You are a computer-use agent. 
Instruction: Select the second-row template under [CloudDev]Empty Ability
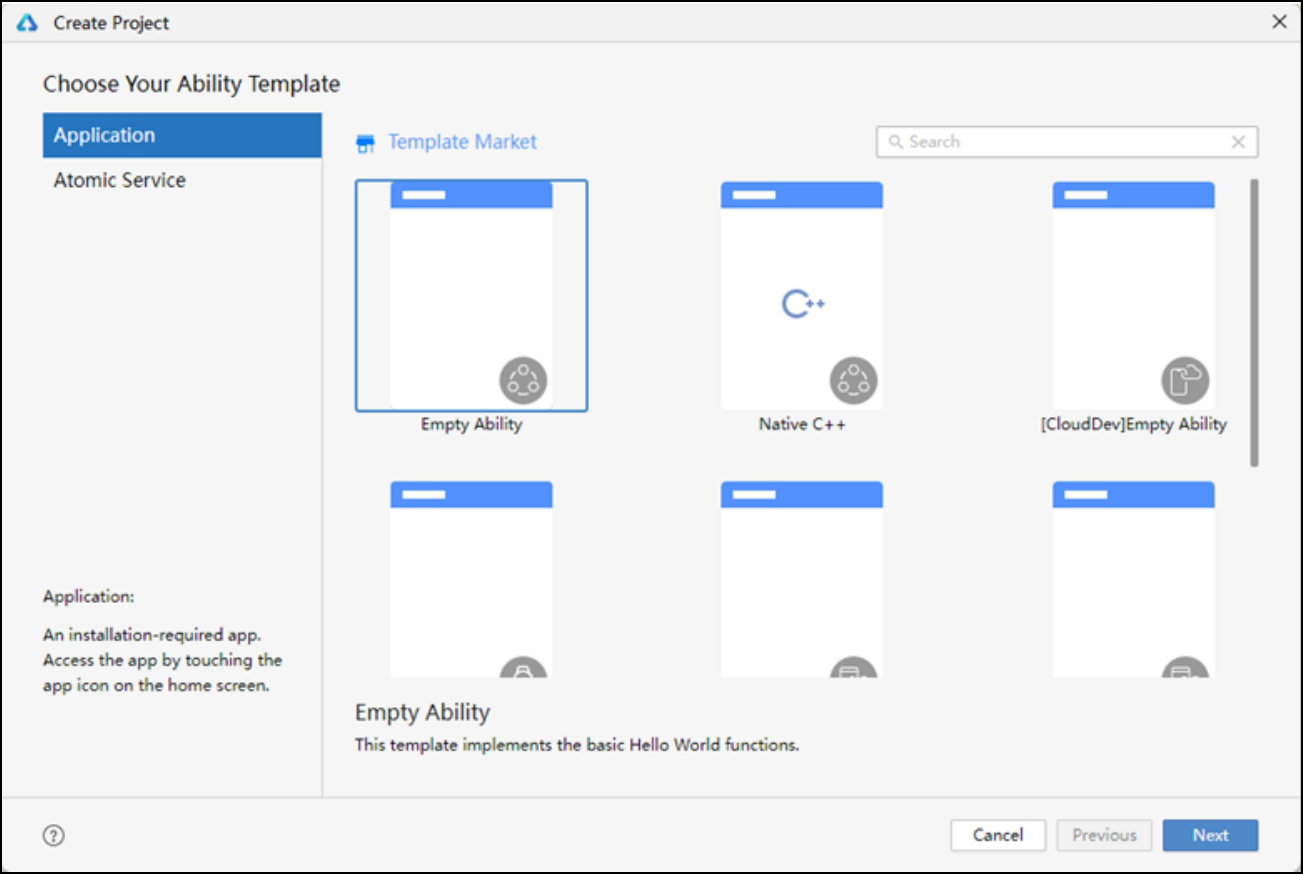tap(1133, 579)
